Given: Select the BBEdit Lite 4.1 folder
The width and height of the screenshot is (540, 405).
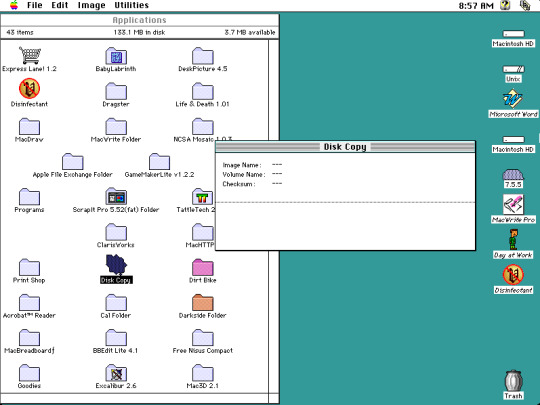Looking at the screenshot, I should [x=116, y=338].
